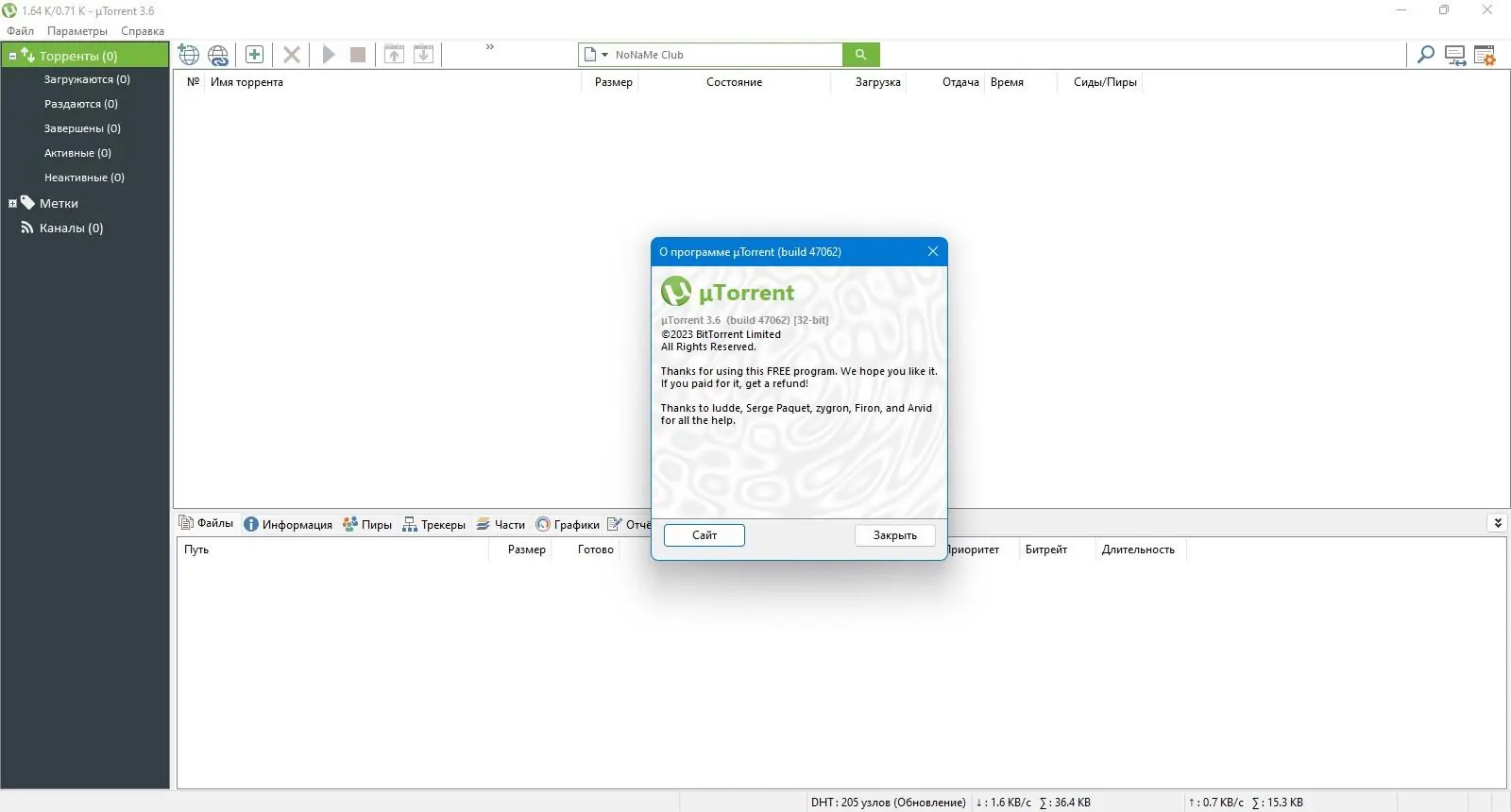
Task: Expand the Метки tree node
Action: pos(12,204)
